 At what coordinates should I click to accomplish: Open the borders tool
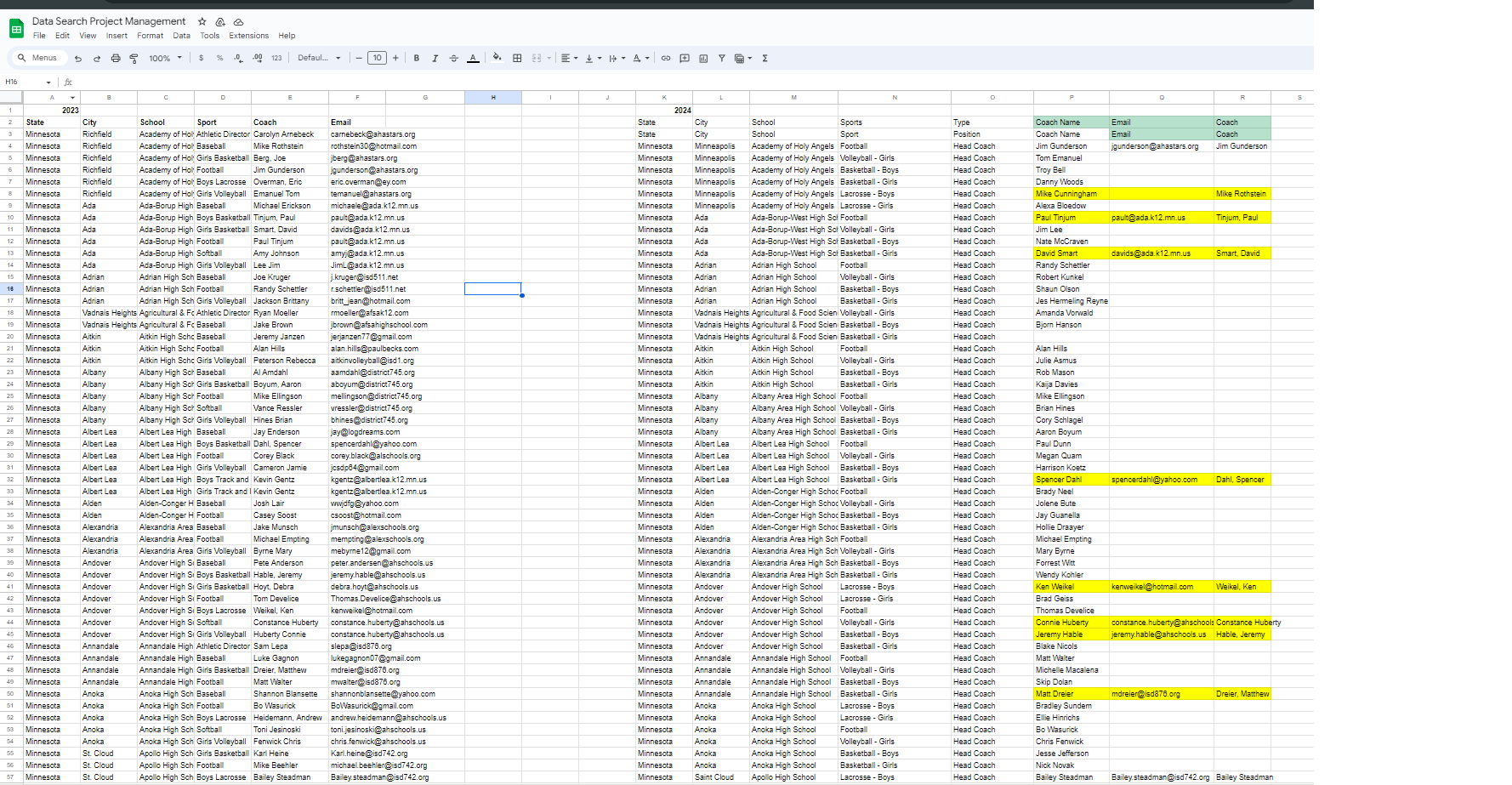[x=517, y=59]
